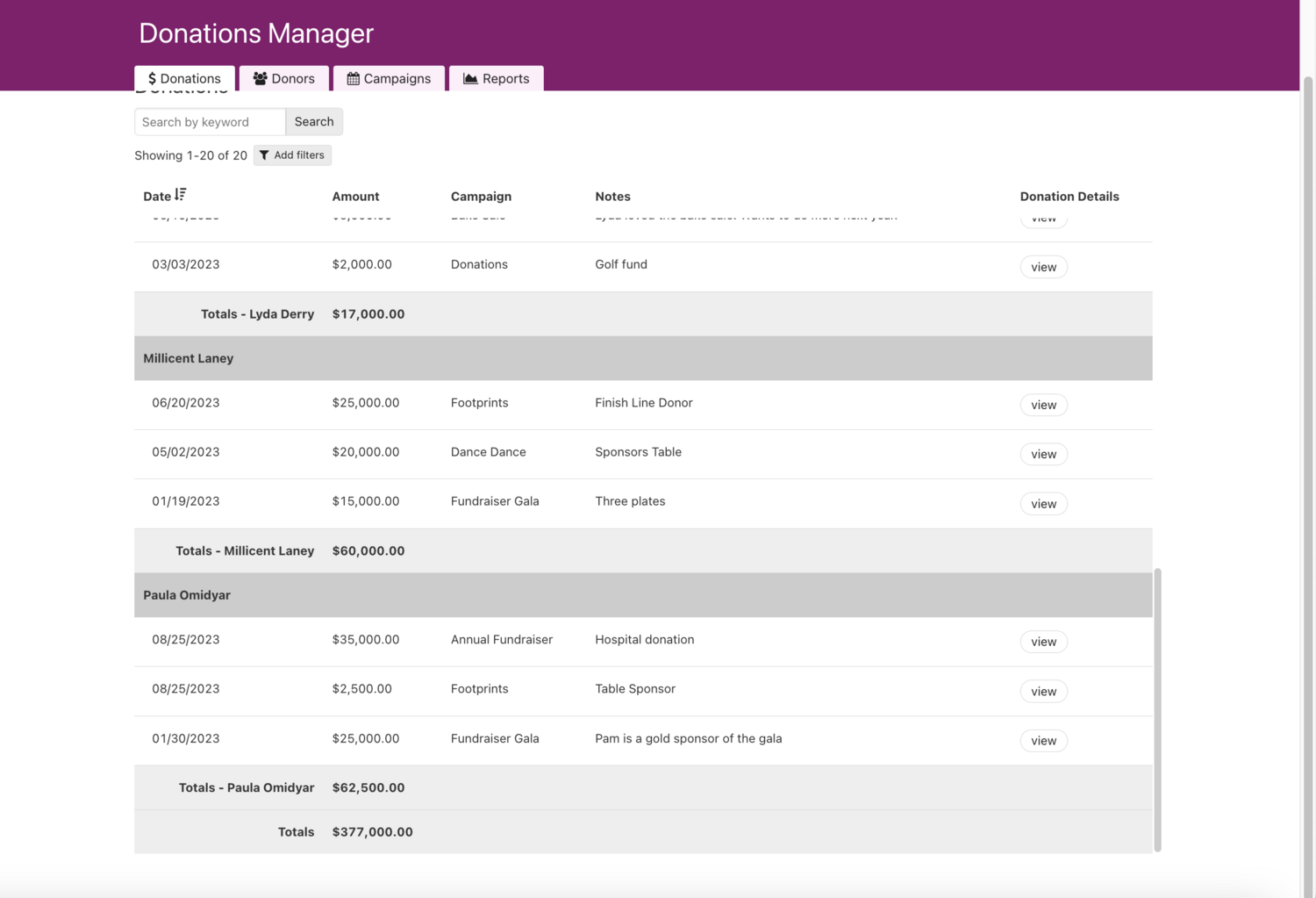Viewport: 1316px width, 898px height.
Task: Switch to the Campaigns tab
Action: click(389, 79)
